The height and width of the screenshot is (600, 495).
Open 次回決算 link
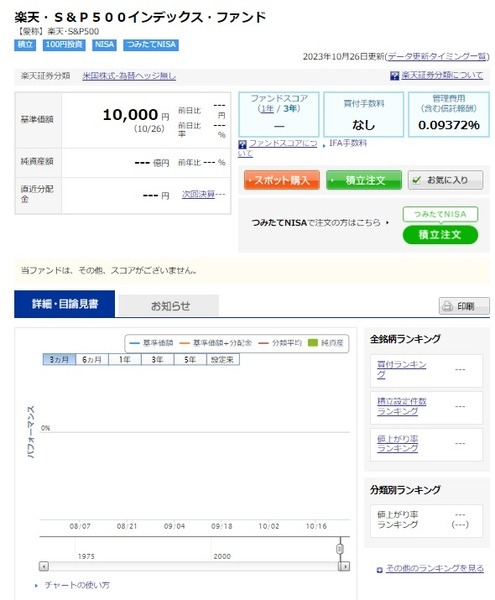point(198,194)
